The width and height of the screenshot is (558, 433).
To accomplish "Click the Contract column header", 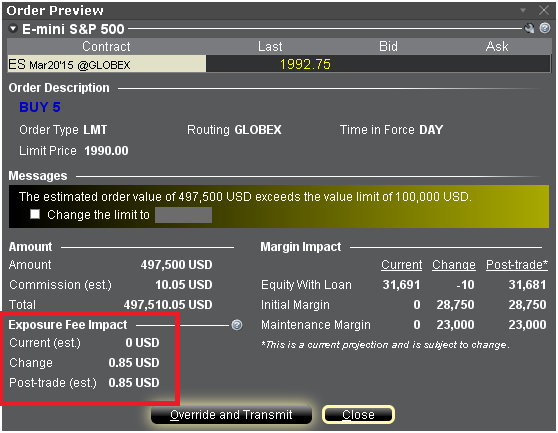I will tap(106, 47).
